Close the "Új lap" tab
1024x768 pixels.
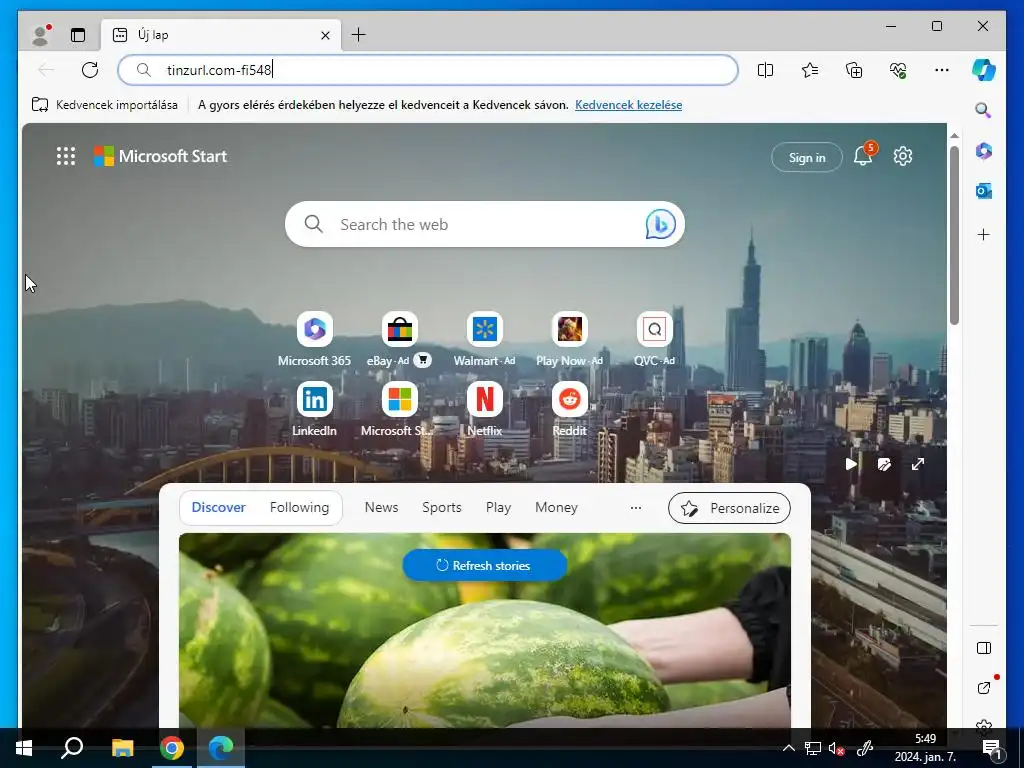click(325, 35)
